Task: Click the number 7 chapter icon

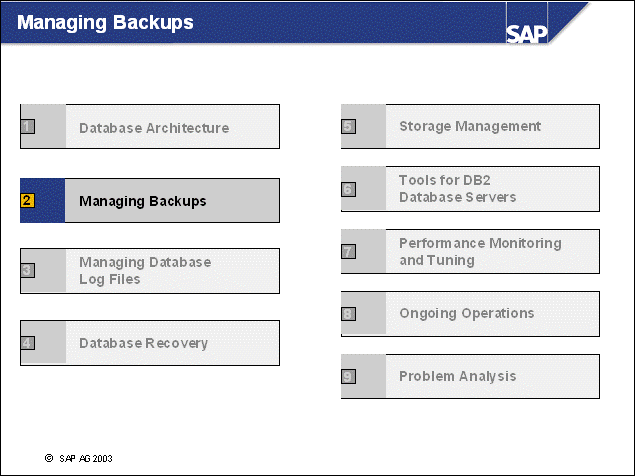Action: 348,252
